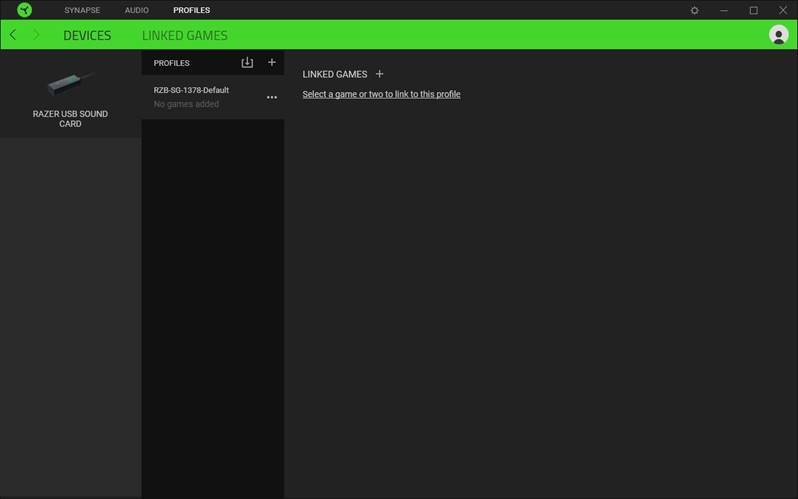Image resolution: width=798 pixels, height=499 pixels.
Task: Open options for RZB-SG-1378-Default profile
Action: (x=272, y=97)
